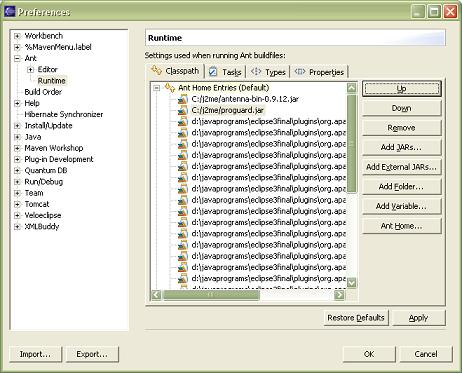The image size is (462, 373).
Task: Expand the Help preferences node
Action: click(x=17, y=103)
